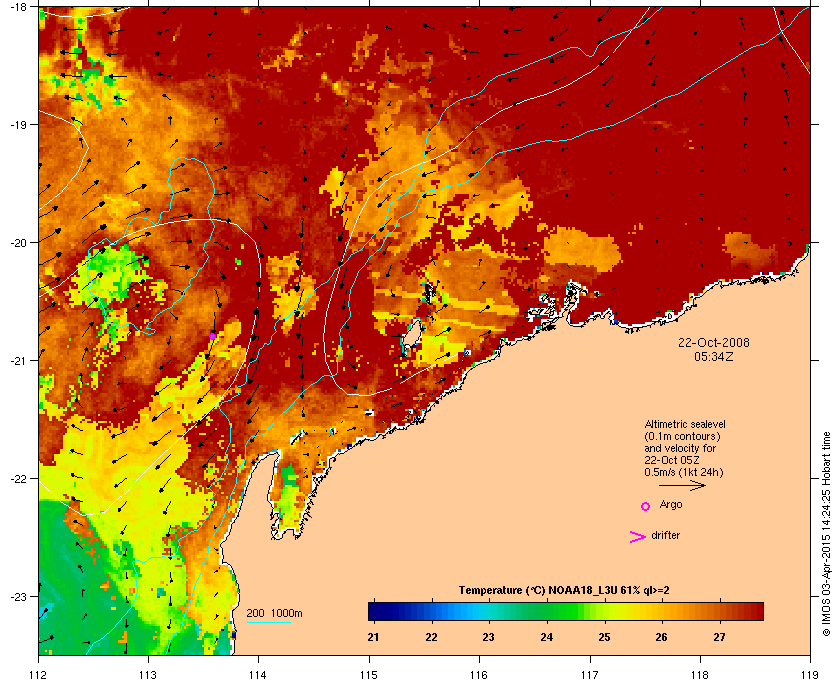Click the longitude axis label 114
This screenshot has height=680, width=840.
(x=258, y=675)
